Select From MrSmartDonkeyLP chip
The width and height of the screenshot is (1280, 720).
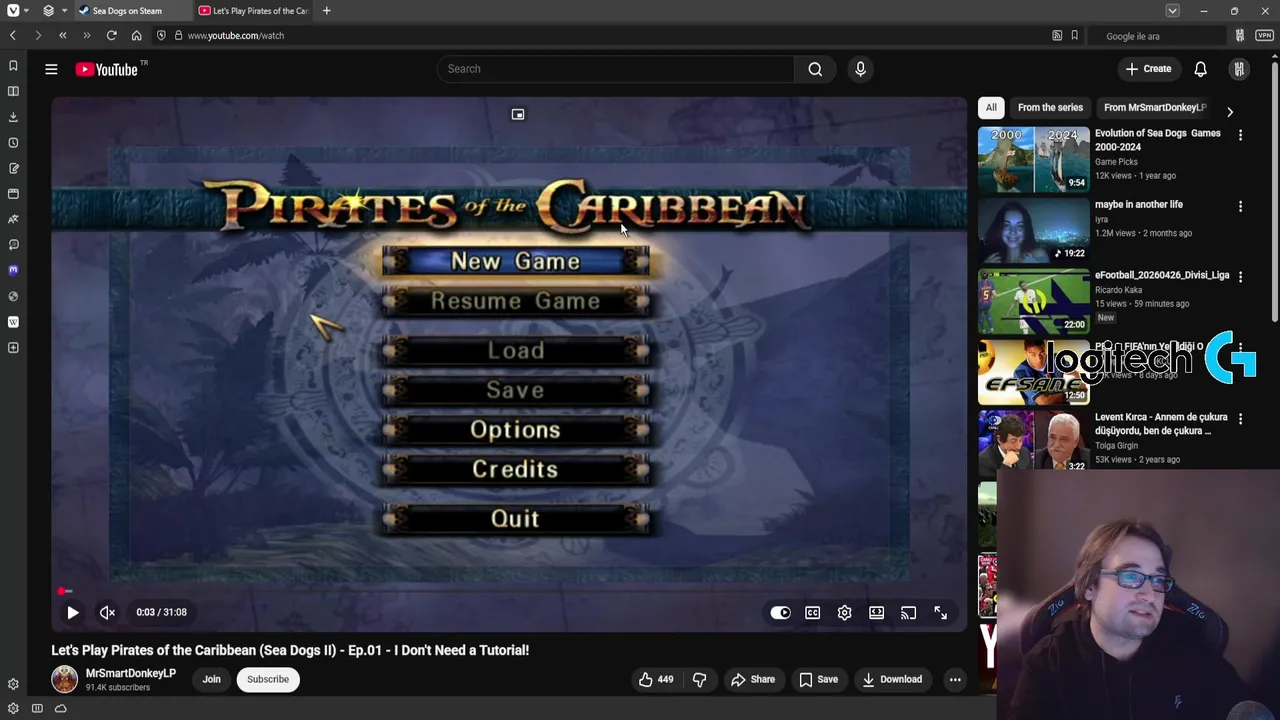click(1154, 107)
